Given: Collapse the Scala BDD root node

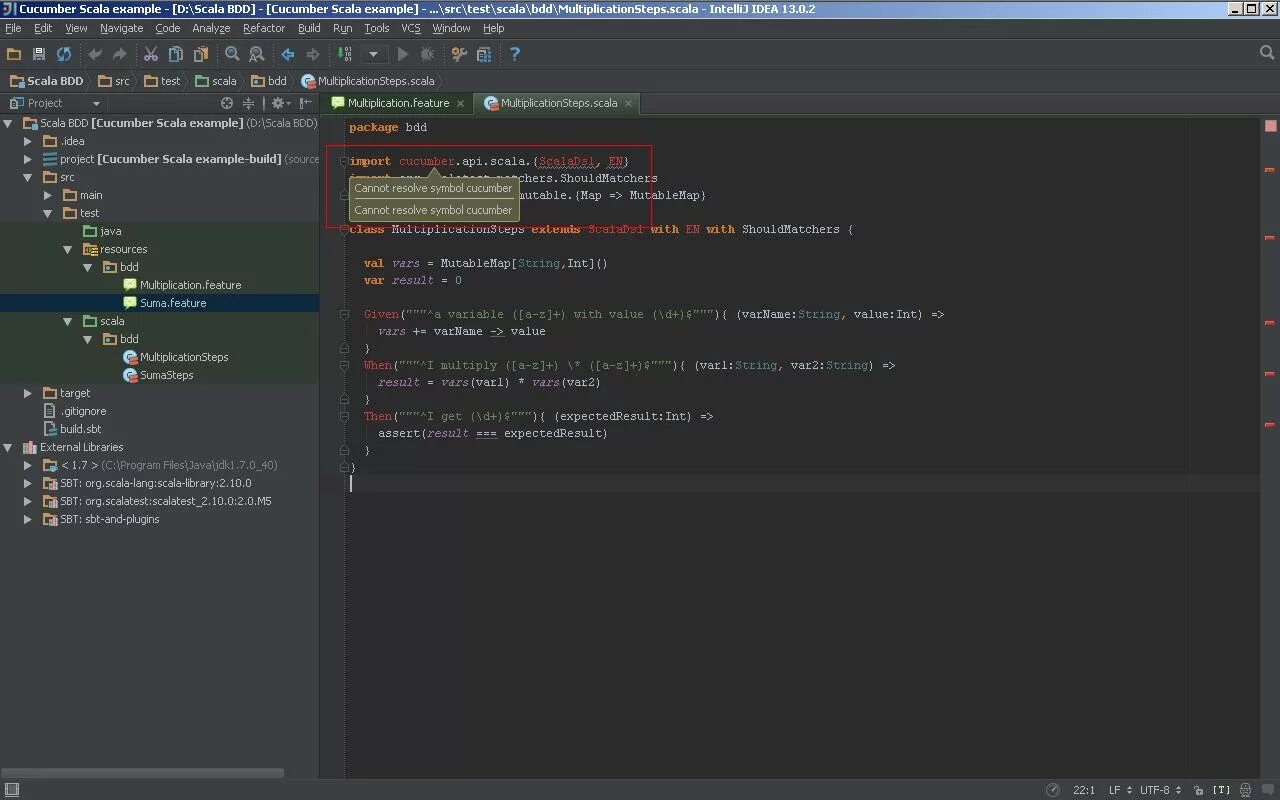Looking at the screenshot, I should pos(8,123).
